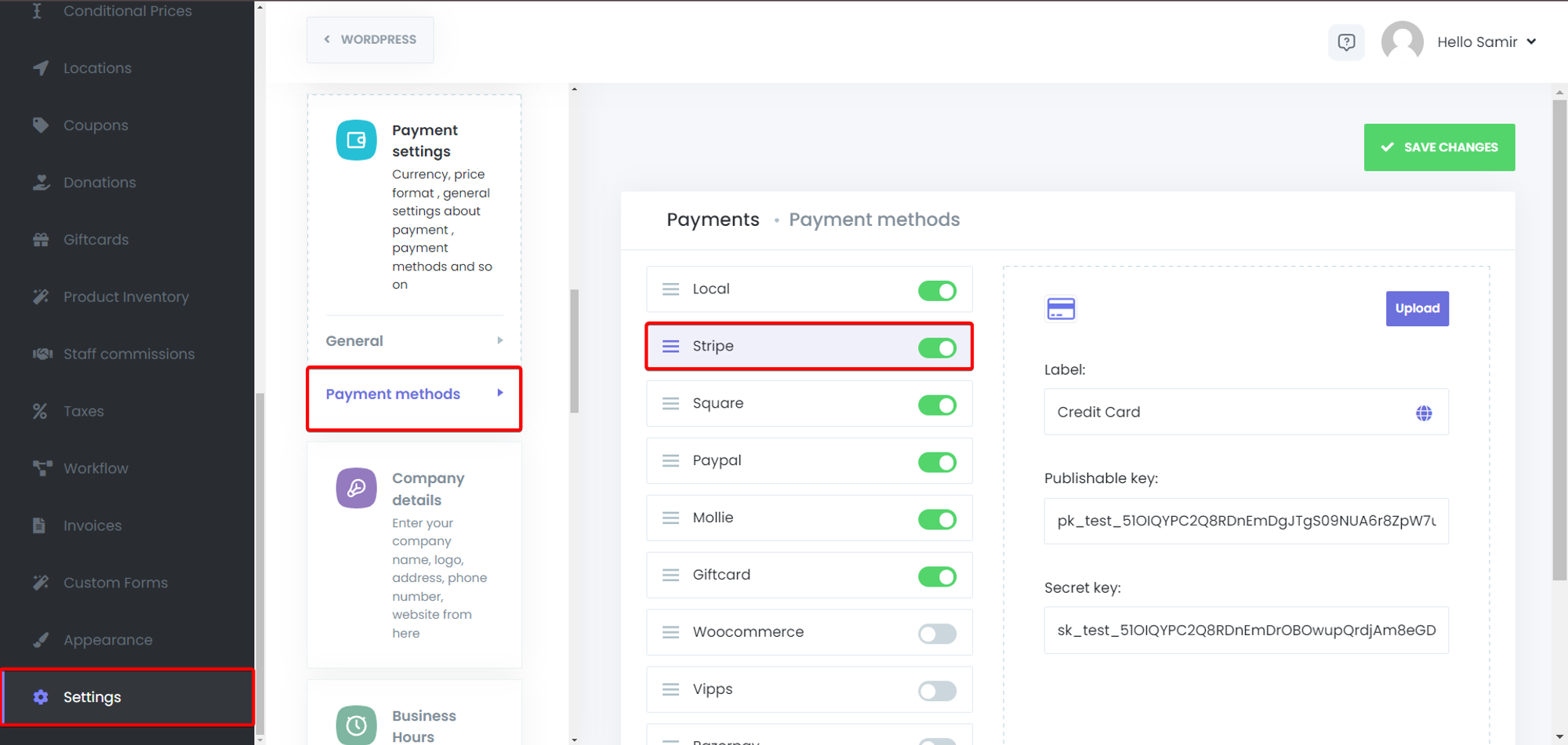
Task: Click the Business Hours clock icon
Action: 355,725
